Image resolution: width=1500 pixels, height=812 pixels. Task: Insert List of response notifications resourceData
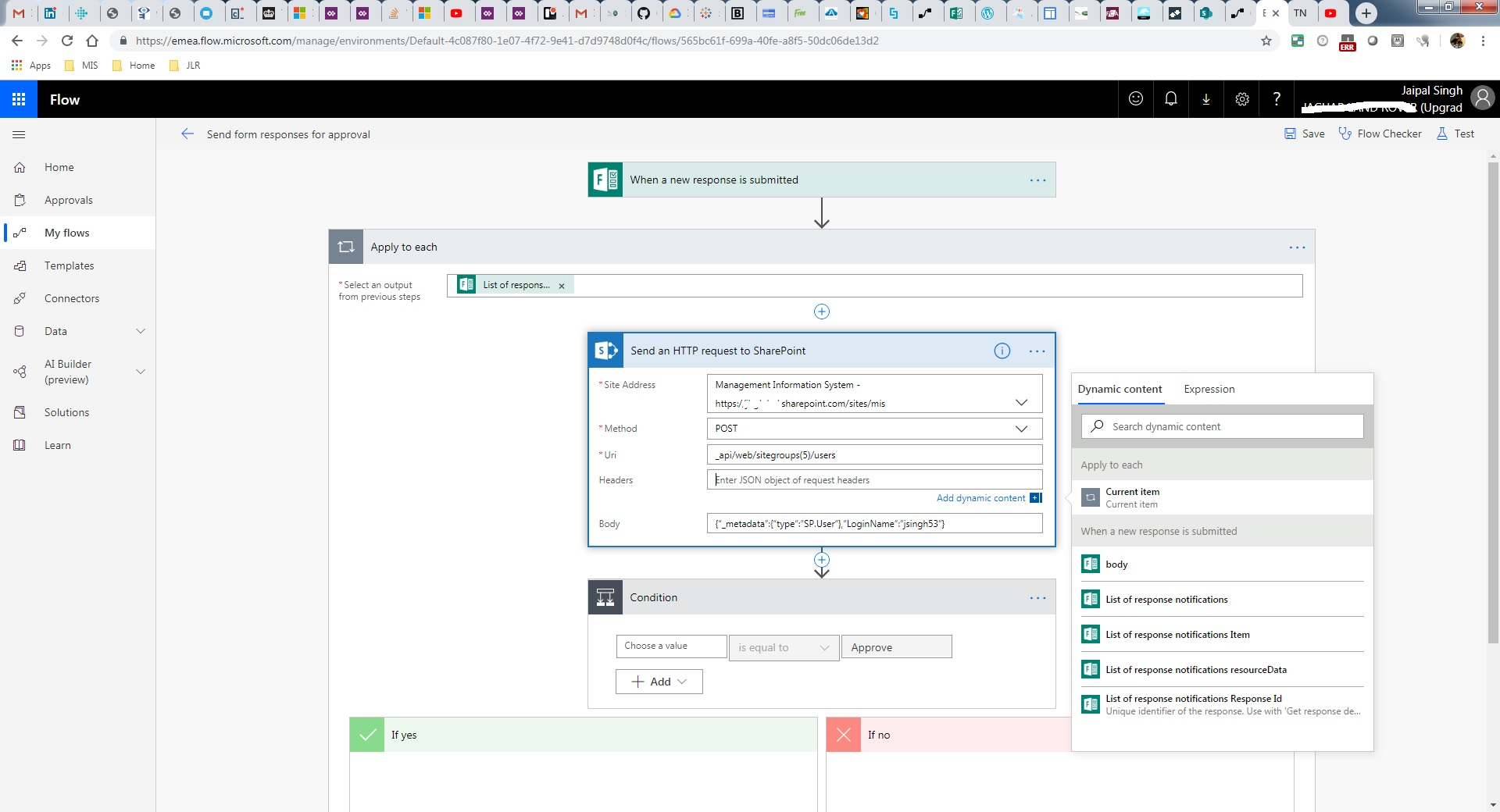(1223, 669)
